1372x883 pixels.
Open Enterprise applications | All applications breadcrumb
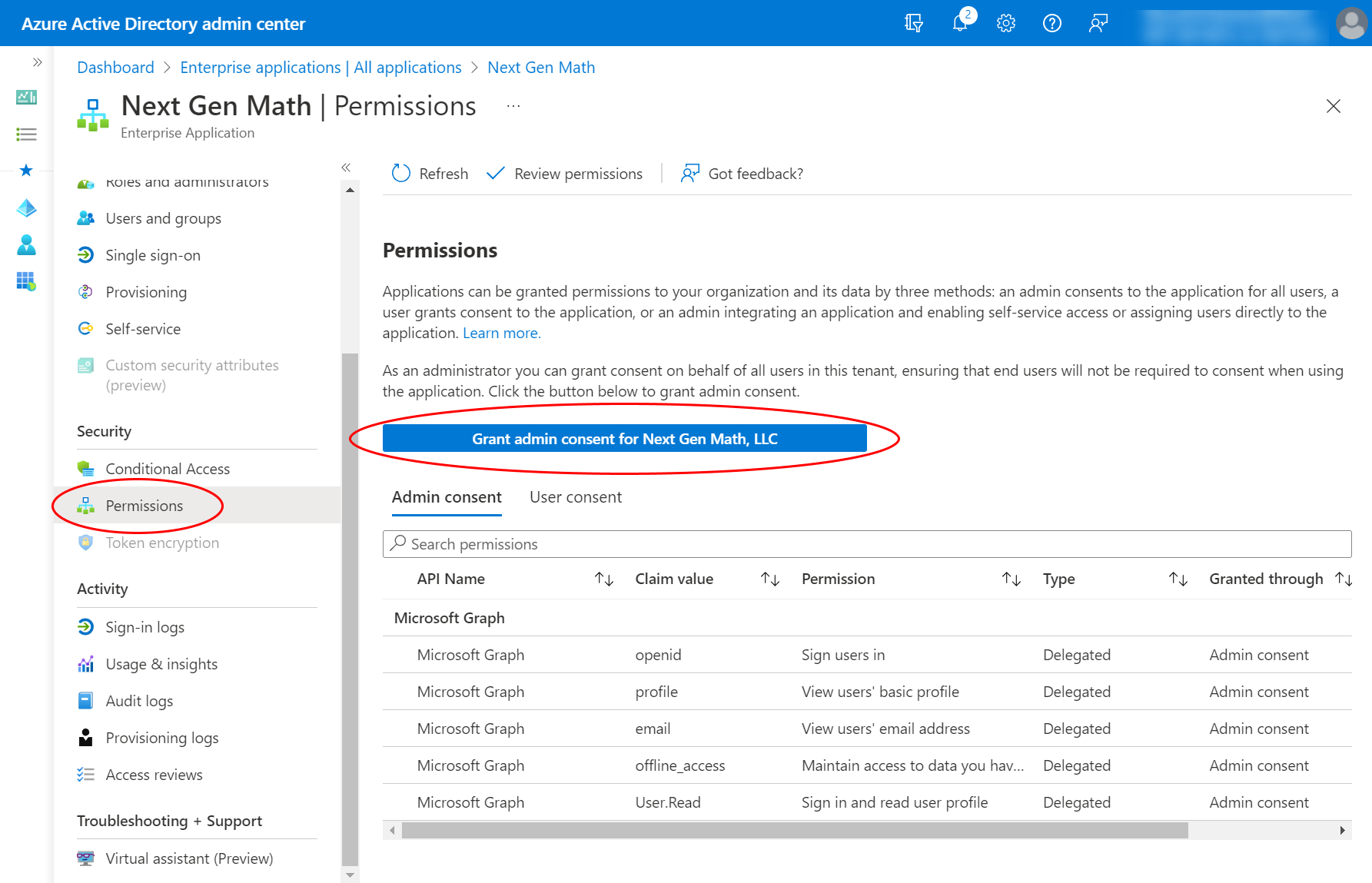tap(321, 68)
